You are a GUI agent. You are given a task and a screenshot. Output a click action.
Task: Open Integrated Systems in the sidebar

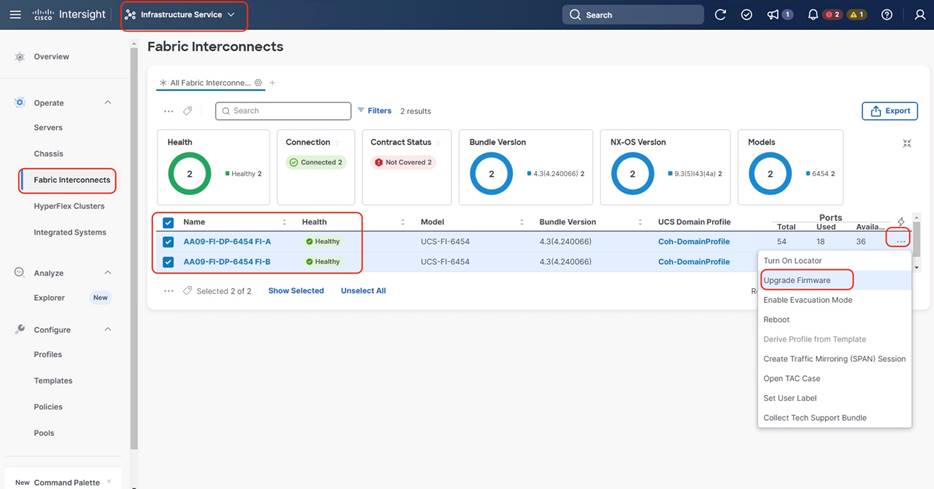(70, 232)
